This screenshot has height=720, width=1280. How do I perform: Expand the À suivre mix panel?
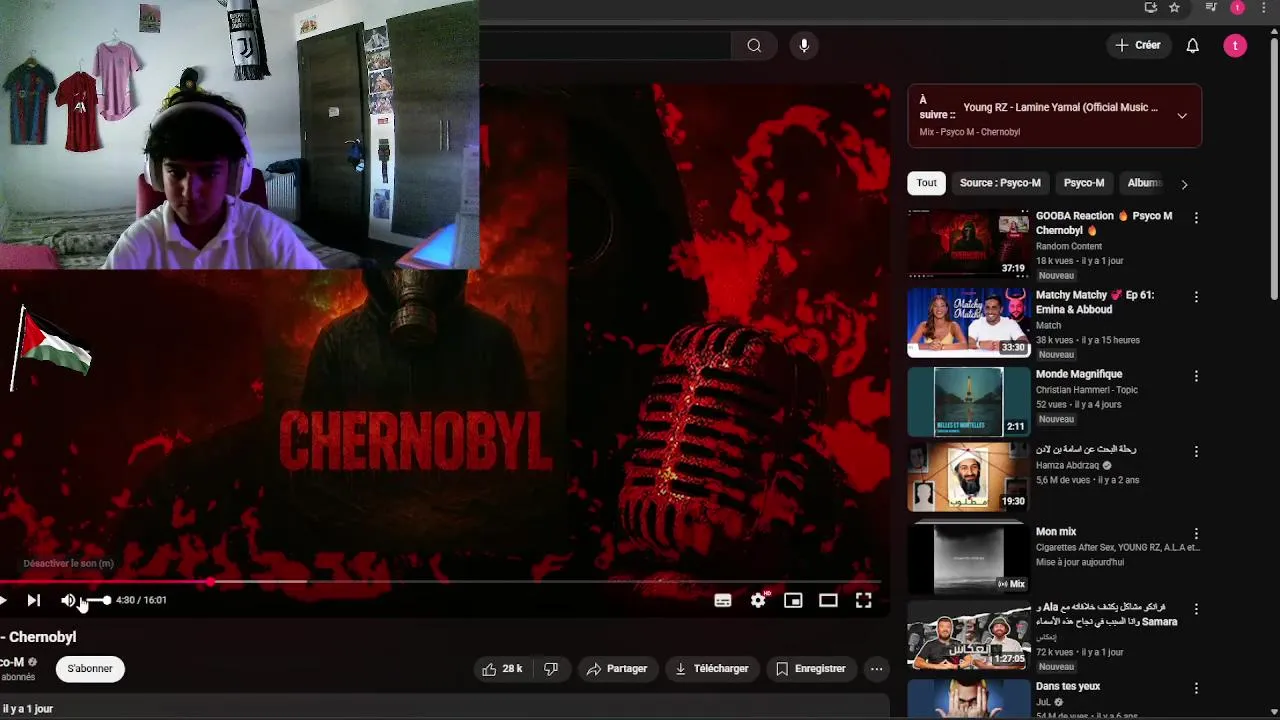pos(1182,116)
